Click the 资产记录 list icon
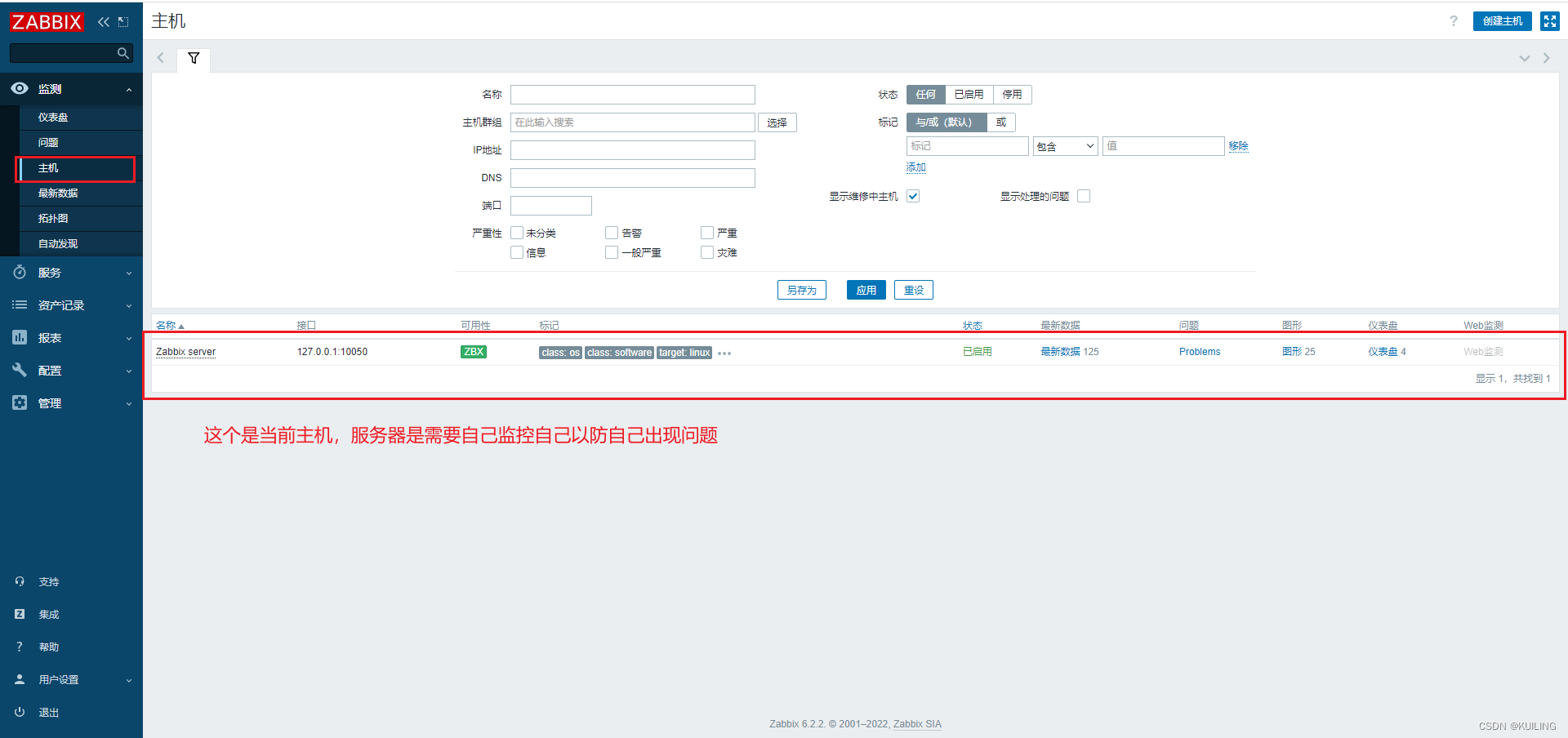1568x738 pixels. [20, 305]
